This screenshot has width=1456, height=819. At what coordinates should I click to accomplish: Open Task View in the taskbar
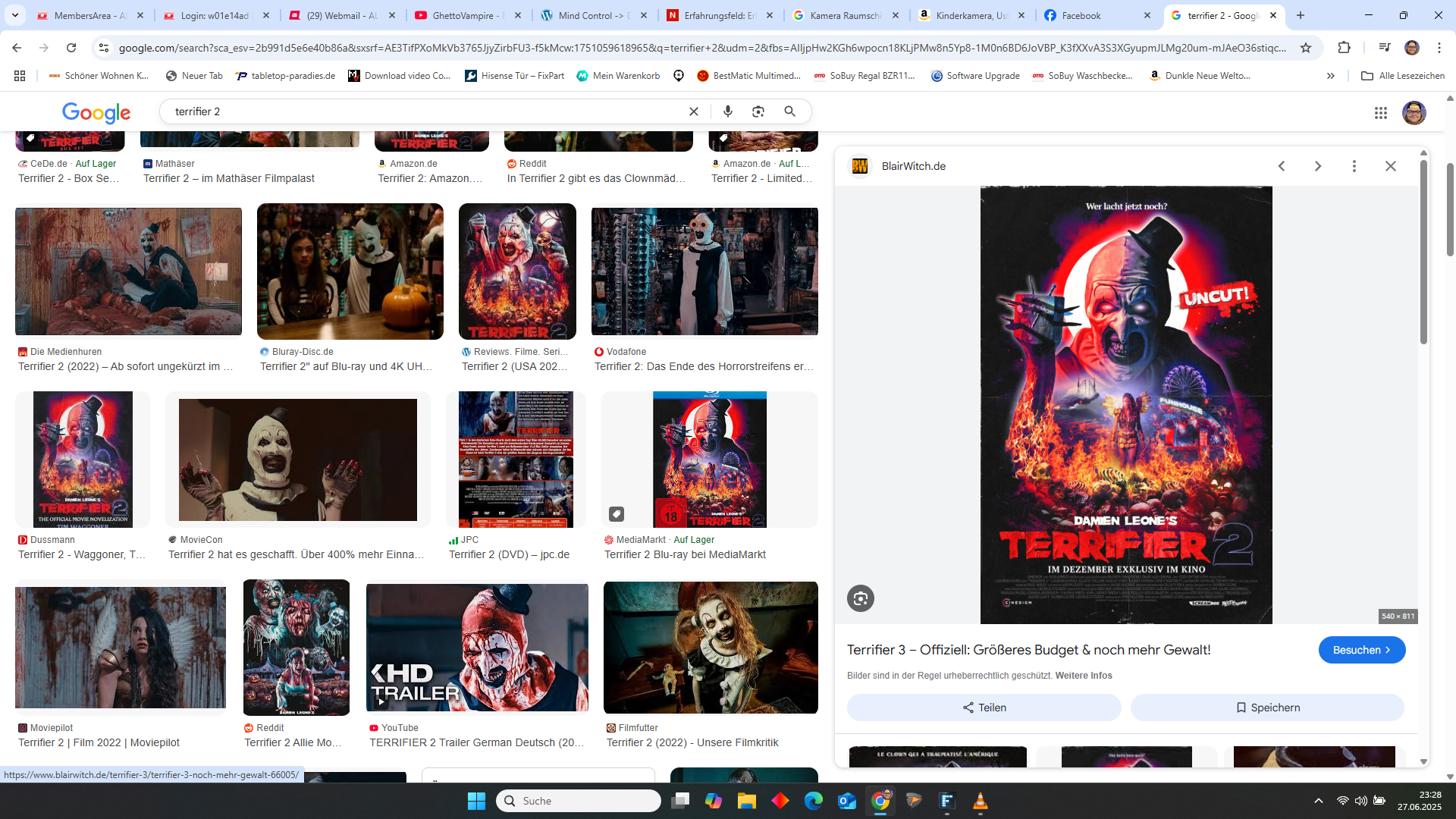[680, 801]
